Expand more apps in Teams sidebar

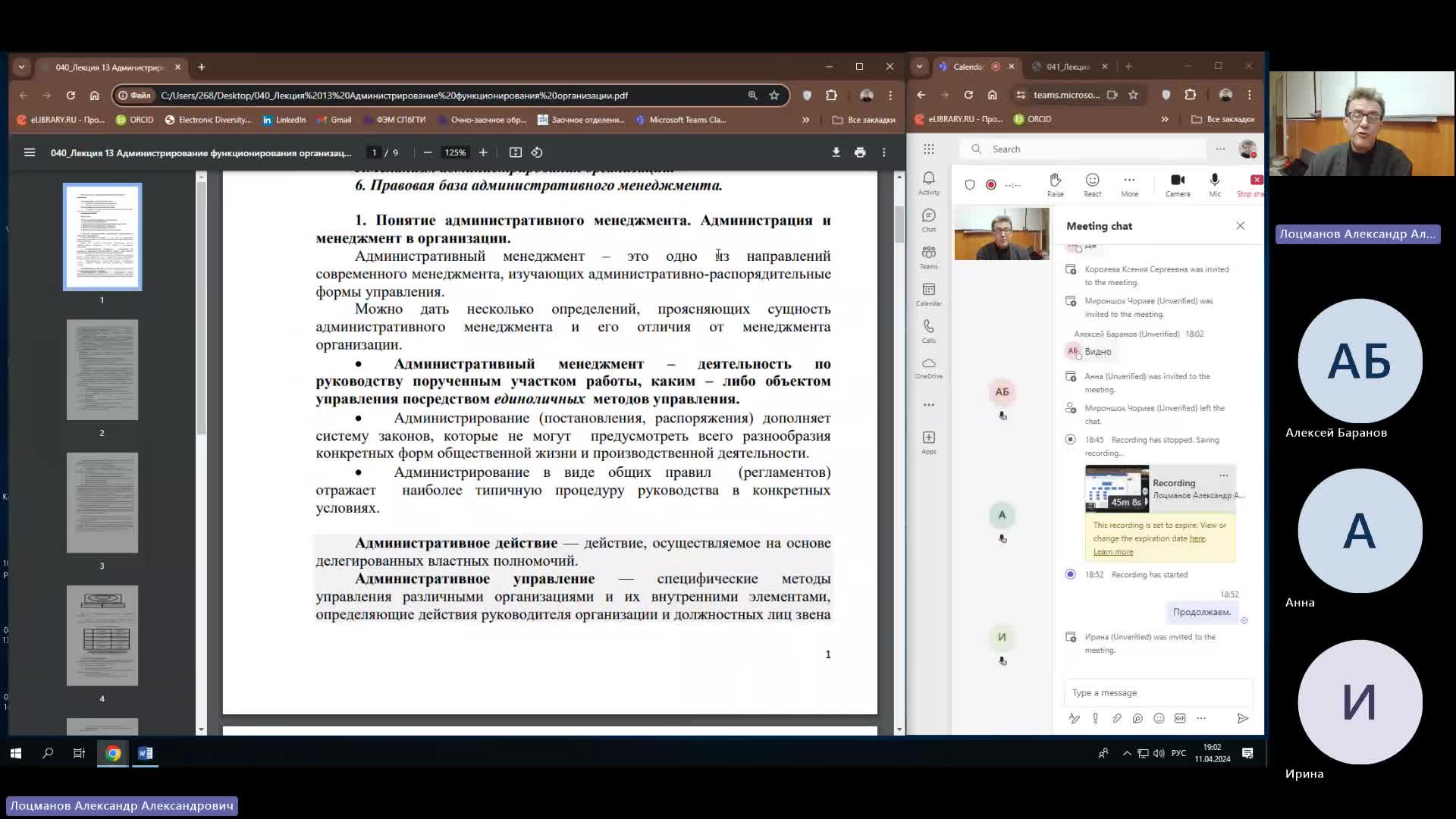pyautogui.click(x=929, y=405)
